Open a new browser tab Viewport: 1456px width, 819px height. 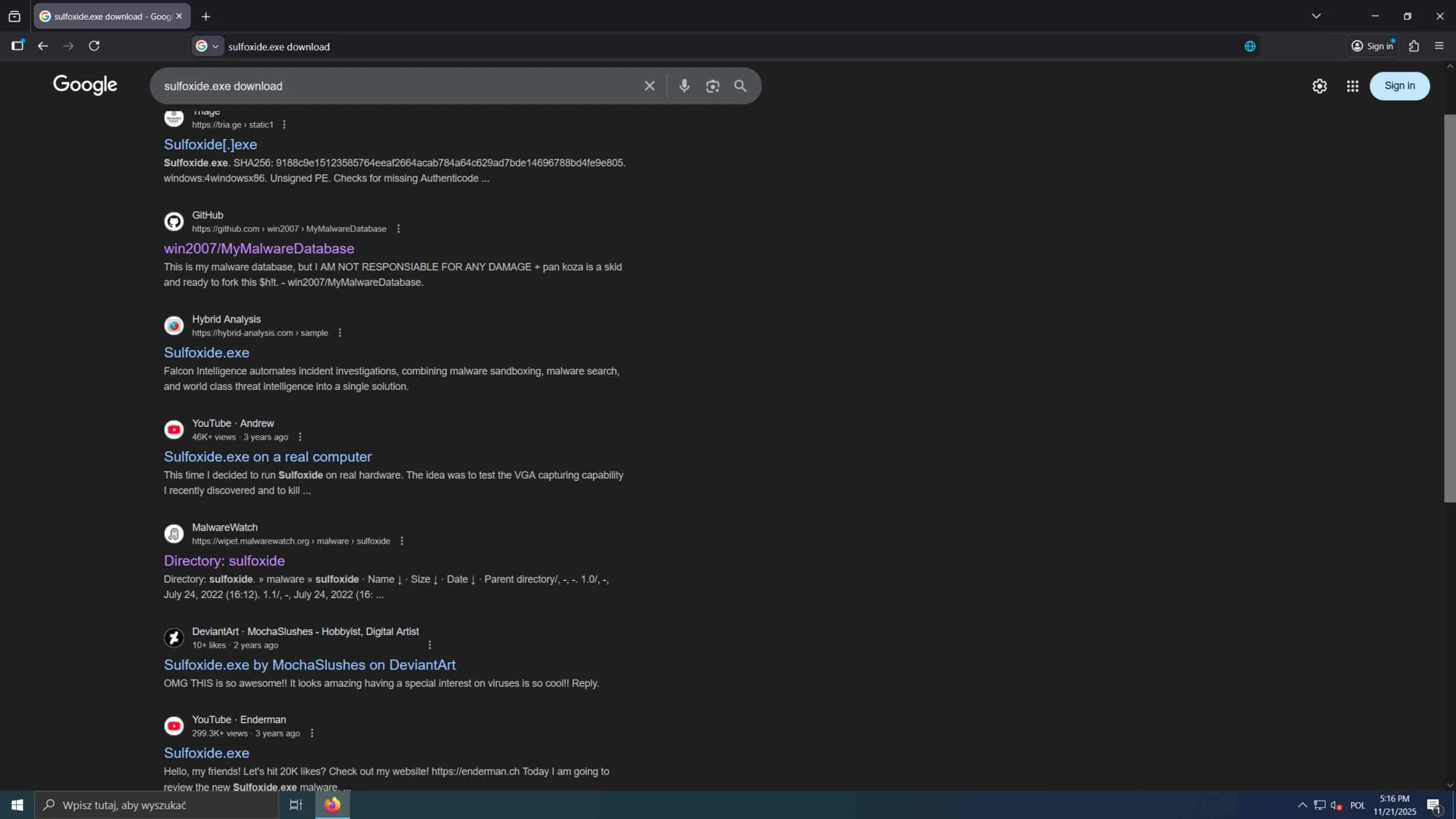[206, 16]
